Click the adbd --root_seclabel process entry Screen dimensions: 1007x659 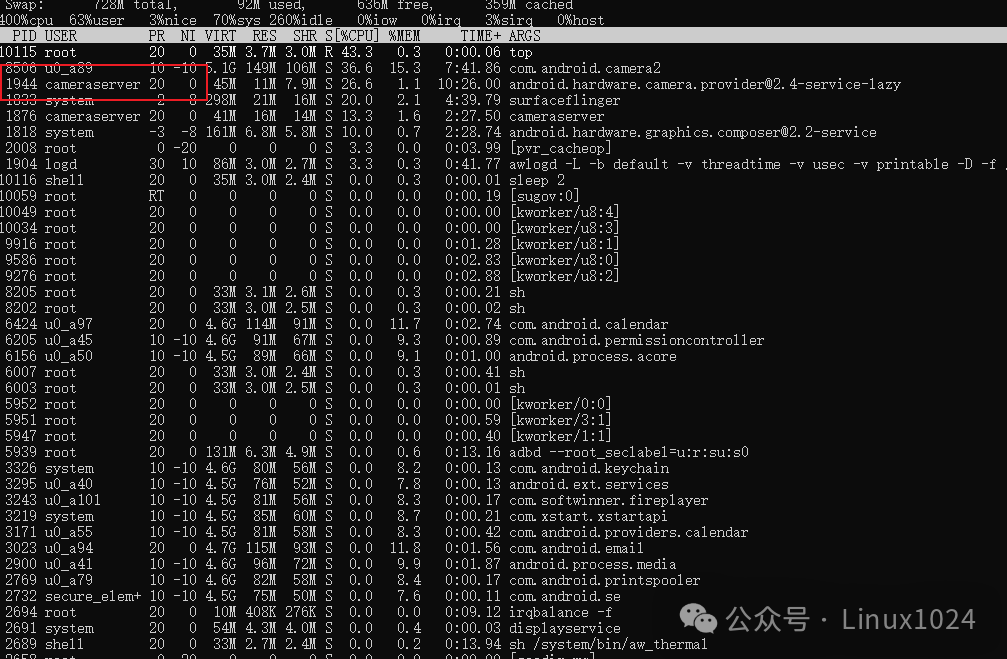point(629,452)
